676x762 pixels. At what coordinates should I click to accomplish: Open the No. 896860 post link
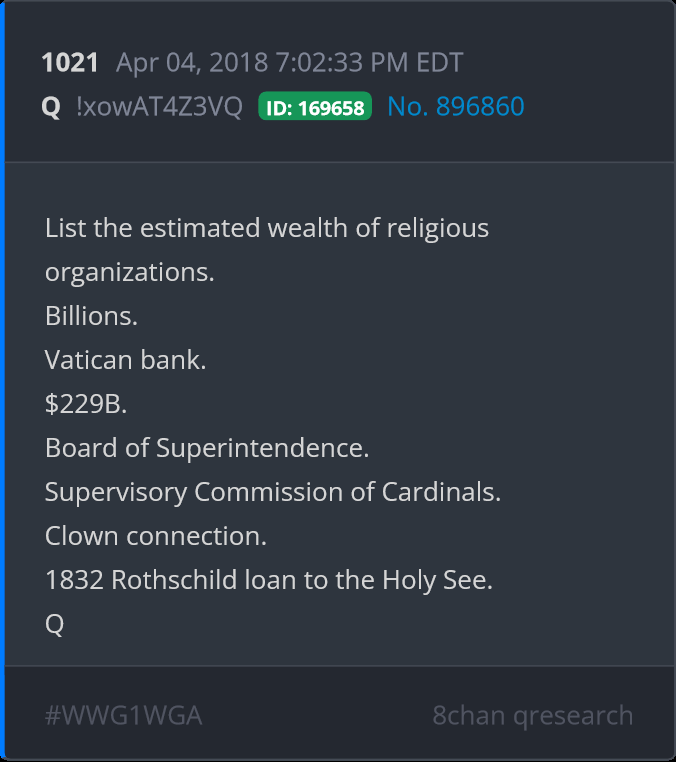point(456,106)
